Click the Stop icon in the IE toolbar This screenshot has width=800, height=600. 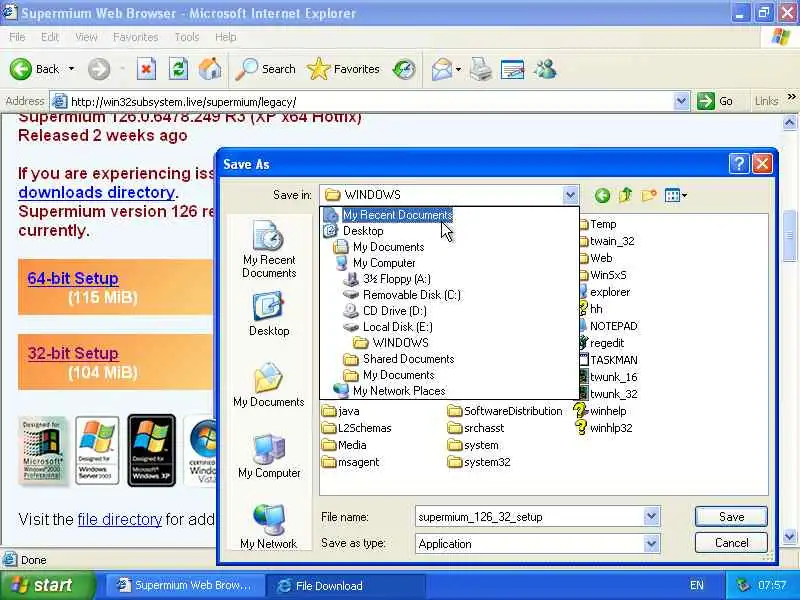click(146, 69)
